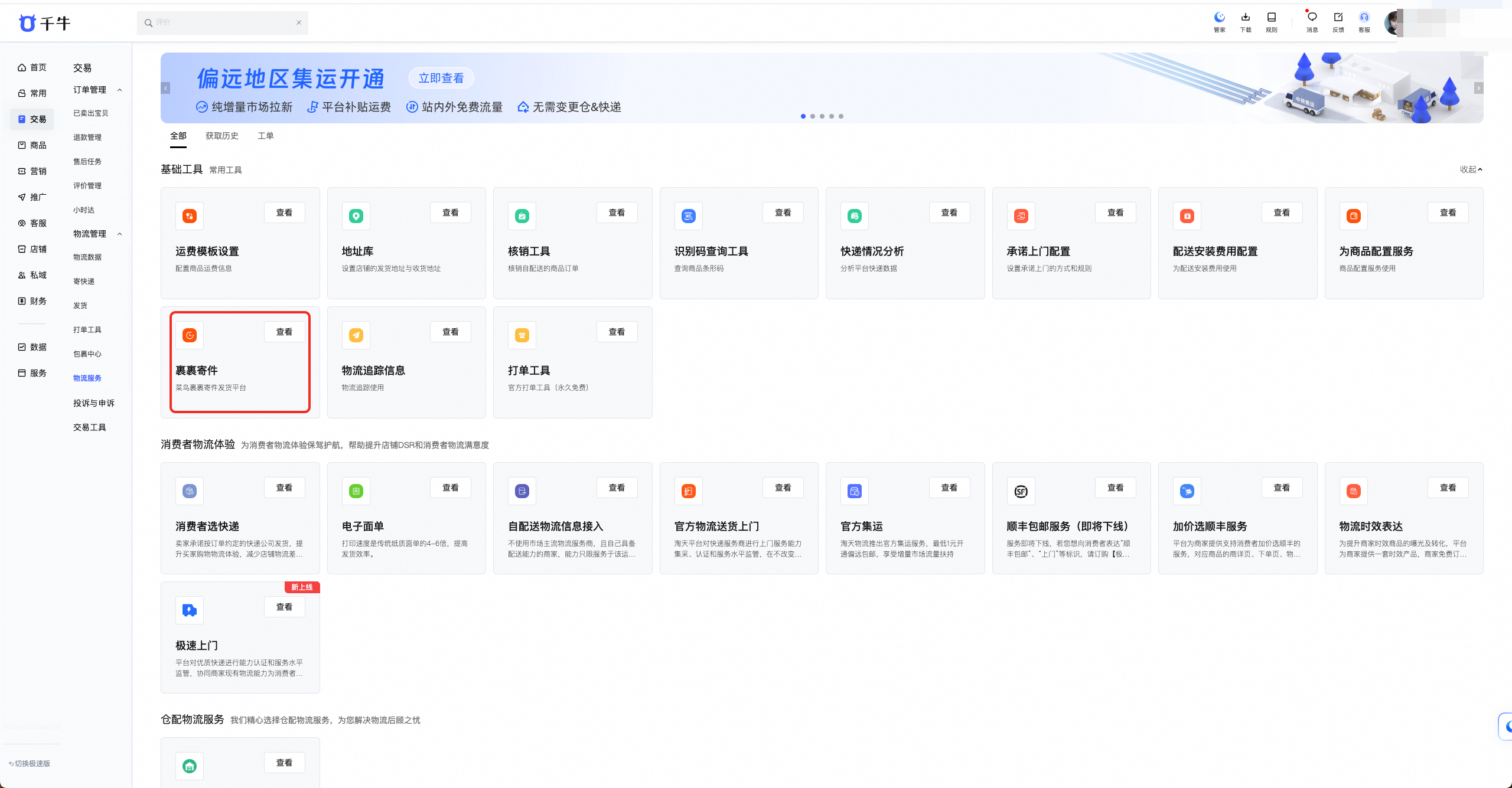The image size is (1512, 788).
Task: Click the 顺丰包邮服务 SF logo icon
Action: 1021,491
